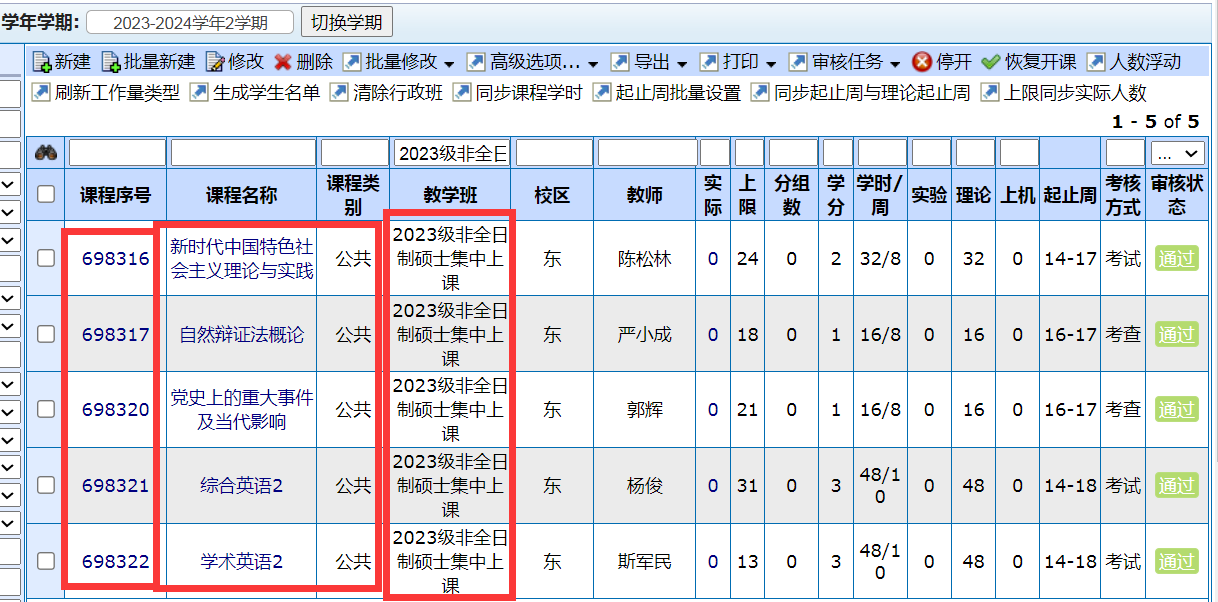Click the 停开 stop course icon
This screenshot has width=1218, height=602.
922,62
